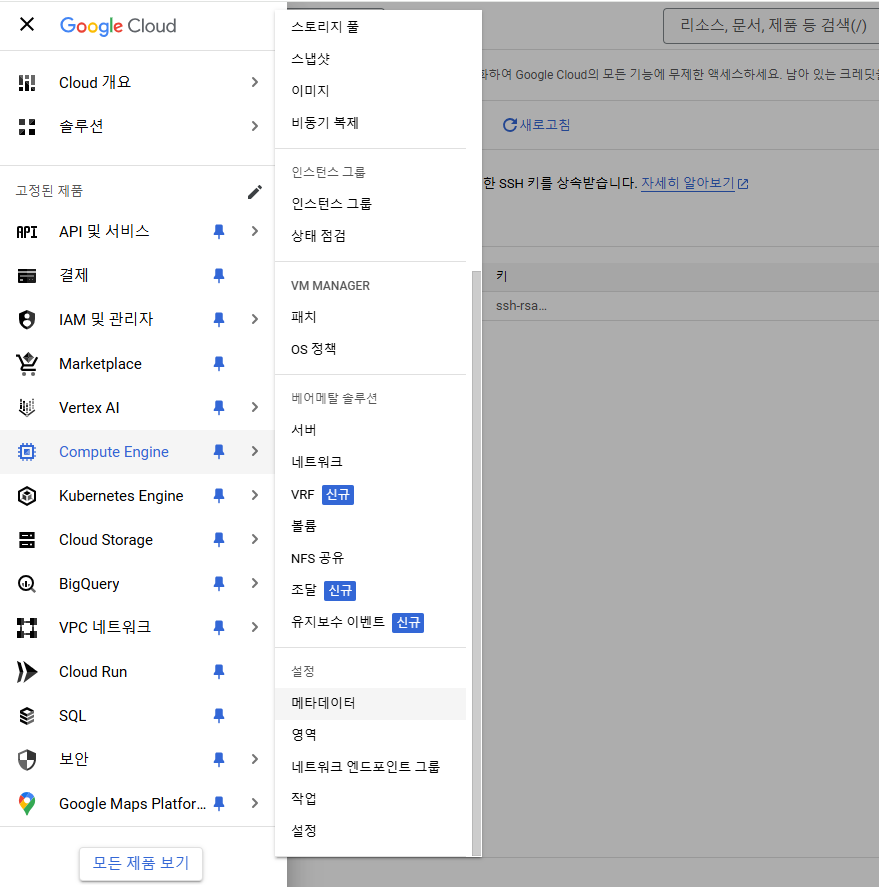Unpin API 및 서비스 from pinned products

coord(219,231)
